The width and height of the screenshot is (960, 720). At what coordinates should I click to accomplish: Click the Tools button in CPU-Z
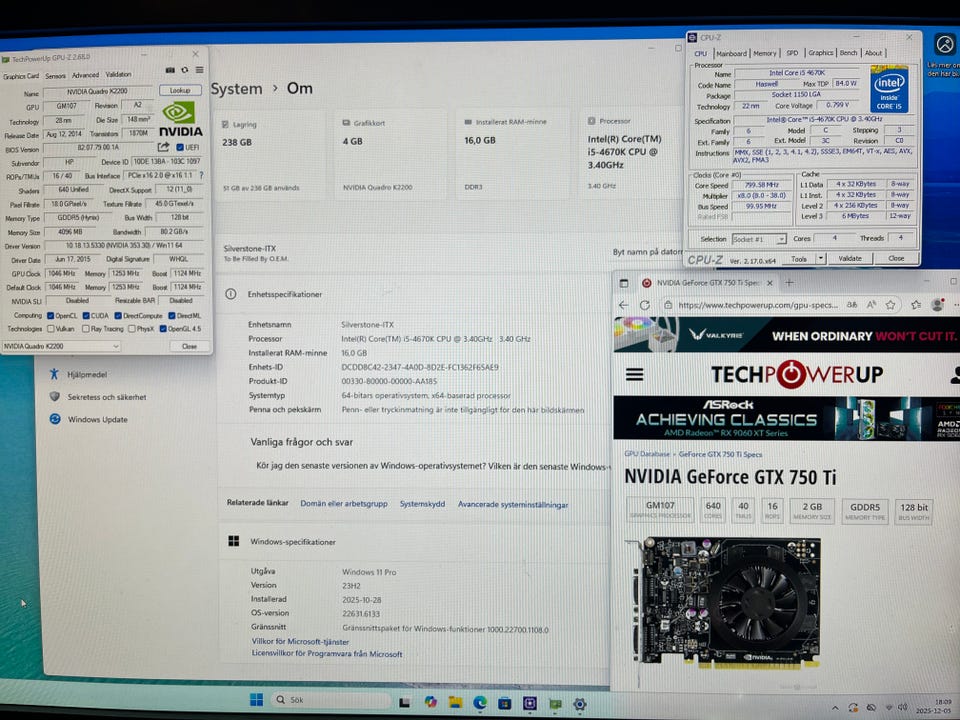[799, 259]
